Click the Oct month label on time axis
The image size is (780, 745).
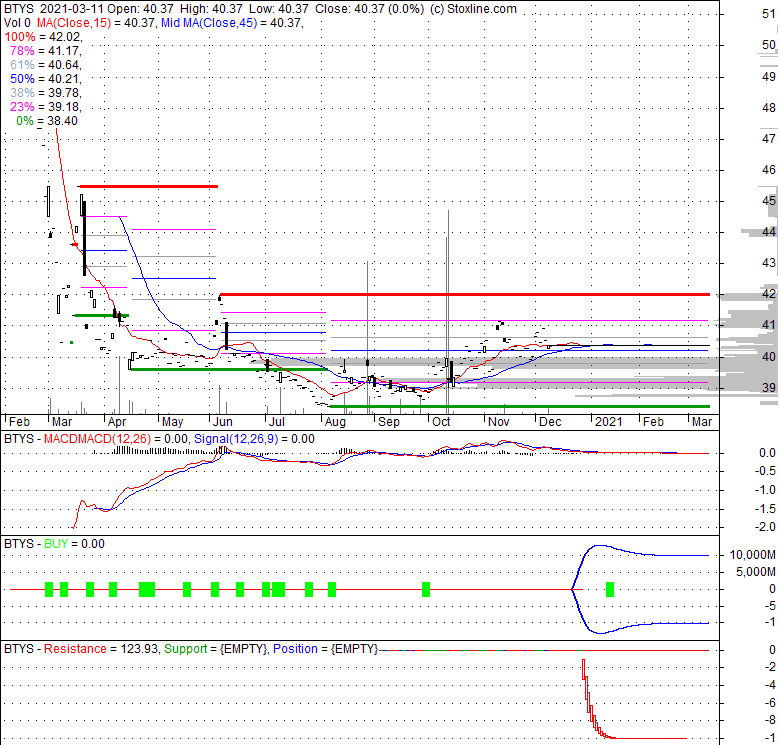[441, 422]
